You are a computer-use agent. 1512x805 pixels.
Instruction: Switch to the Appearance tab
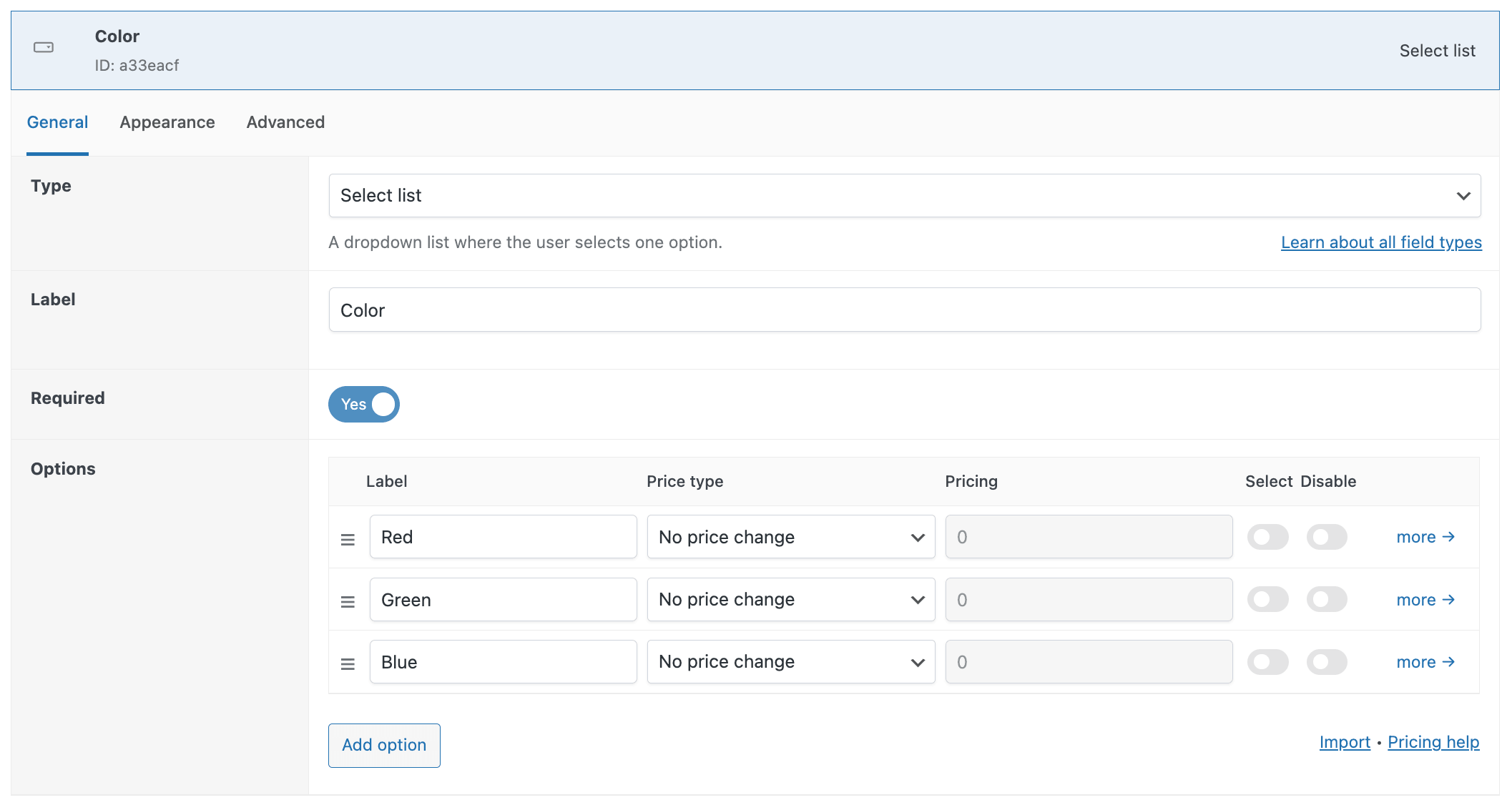[x=167, y=122]
